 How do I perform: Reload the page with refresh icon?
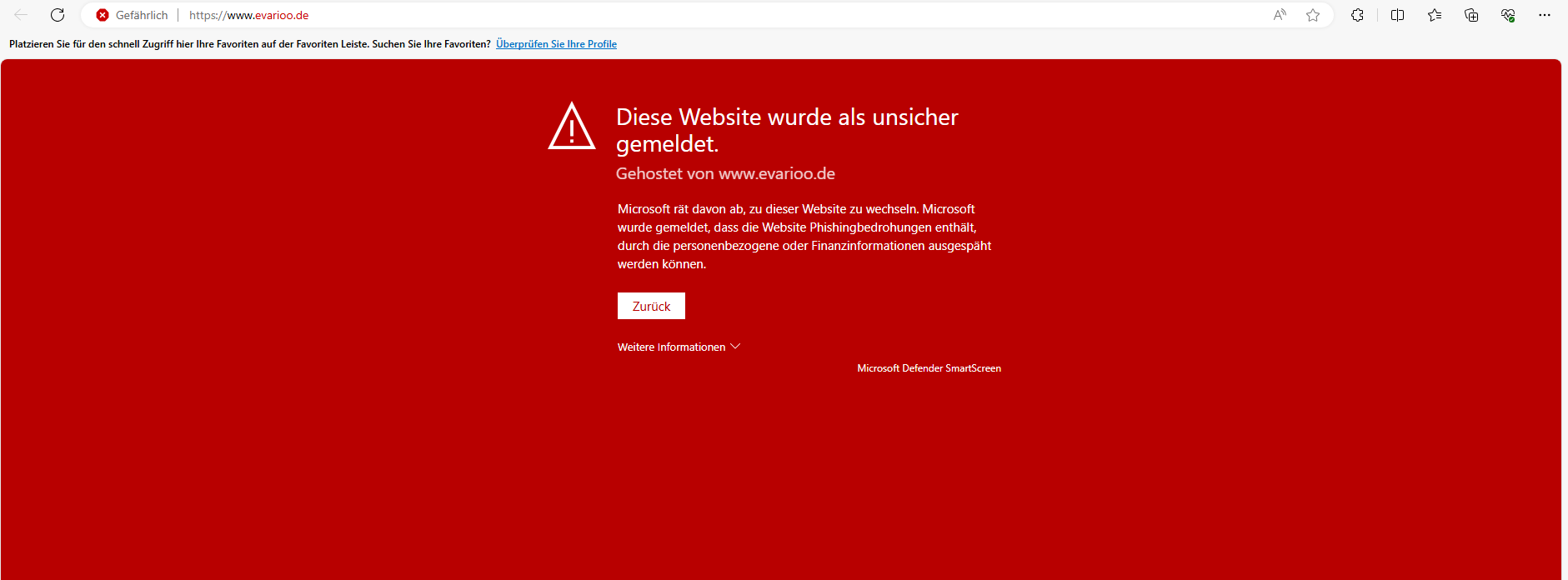[58, 15]
